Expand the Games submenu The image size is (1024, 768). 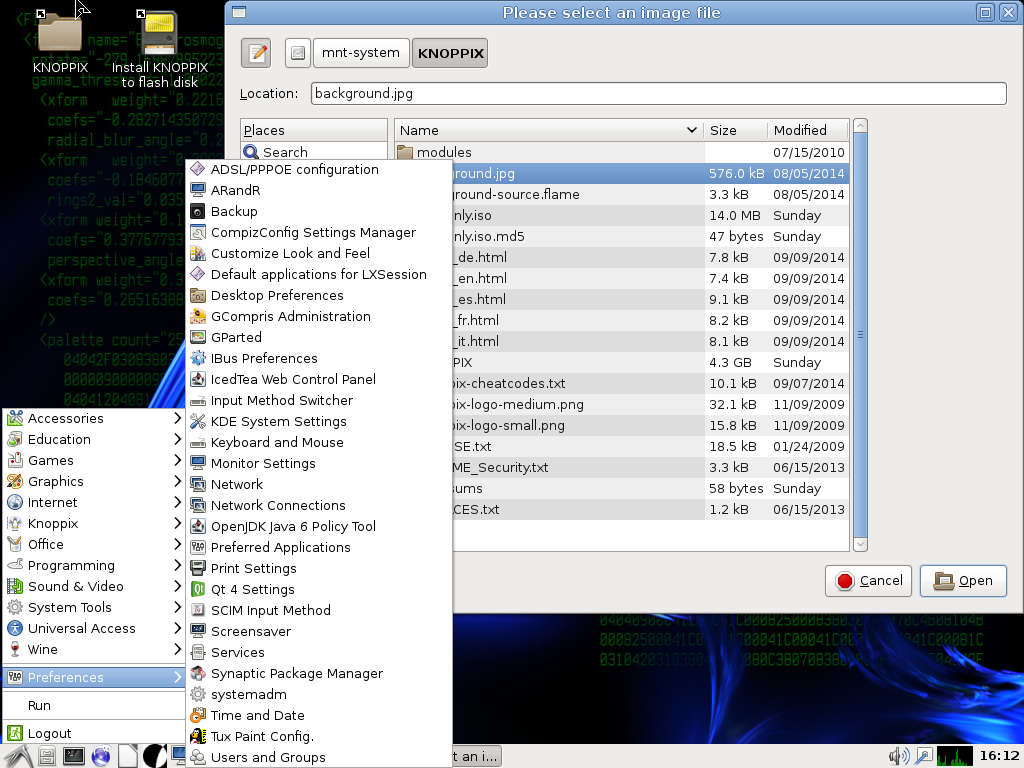pyautogui.click(x=94, y=460)
